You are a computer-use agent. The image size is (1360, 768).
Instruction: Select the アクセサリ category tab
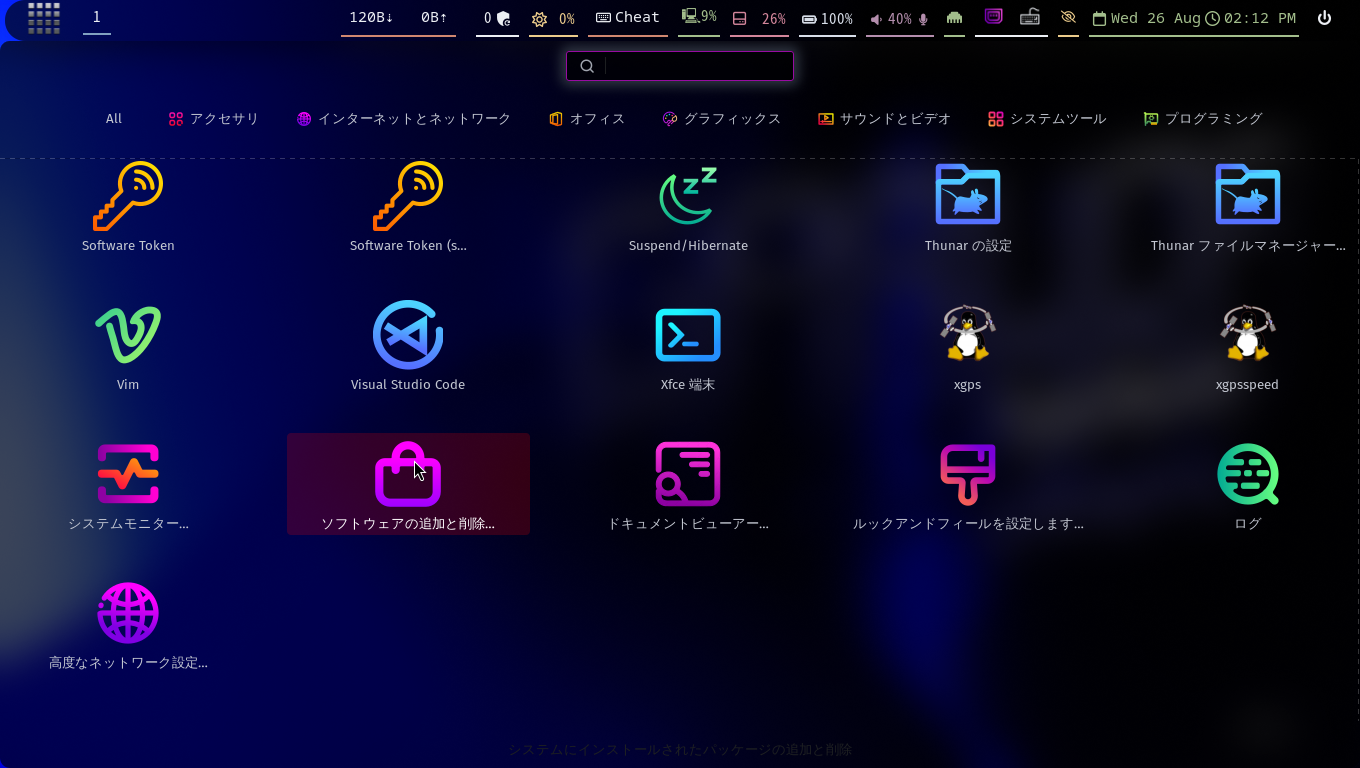click(213, 119)
